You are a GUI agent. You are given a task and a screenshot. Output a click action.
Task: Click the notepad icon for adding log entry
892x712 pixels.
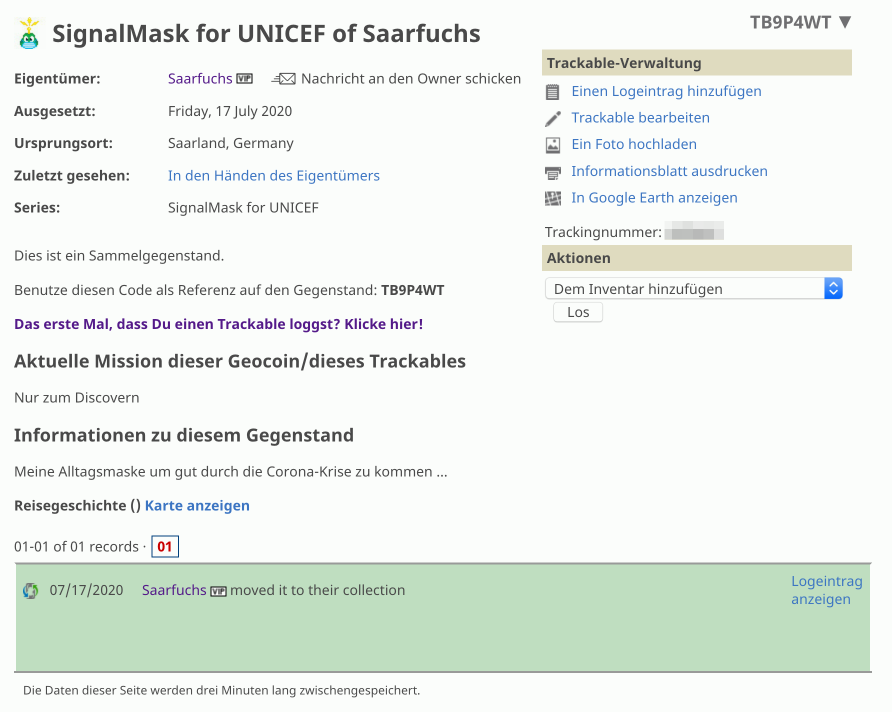[x=552, y=92]
